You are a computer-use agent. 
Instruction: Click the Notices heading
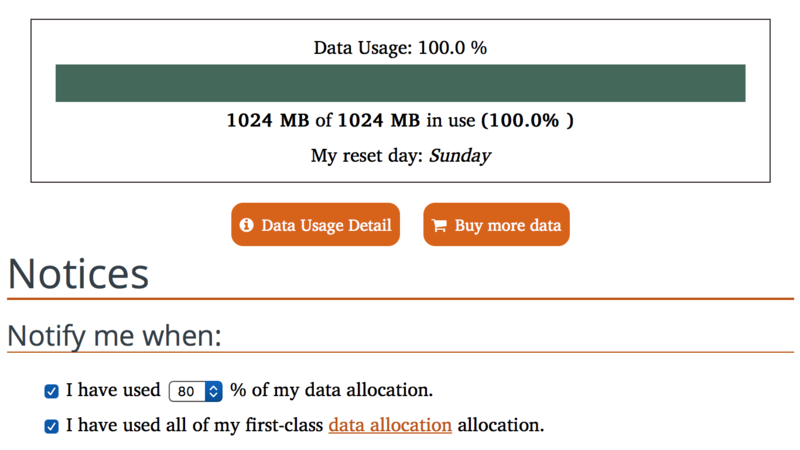tap(78, 273)
